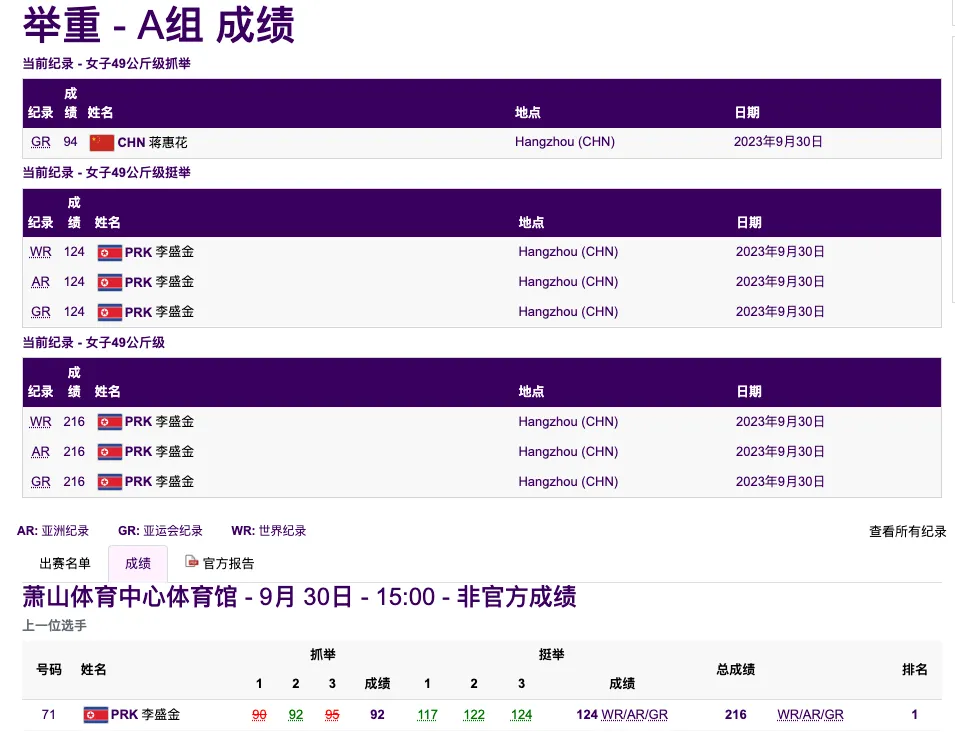Viewport: 955px width, 732px height.
Task: Click the successful 122 clean and jerk attempt
Action: tap(474, 715)
